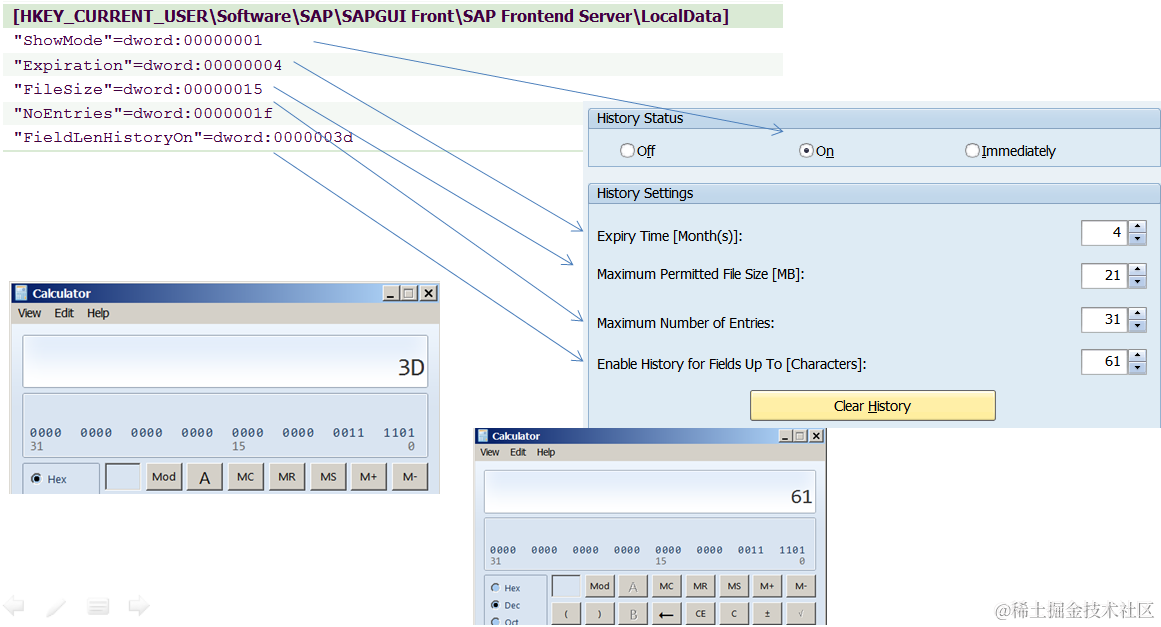The width and height of the screenshot is (1161, 627).
Task: Click M+ in the 3D calculator
Action: point(369,477)
